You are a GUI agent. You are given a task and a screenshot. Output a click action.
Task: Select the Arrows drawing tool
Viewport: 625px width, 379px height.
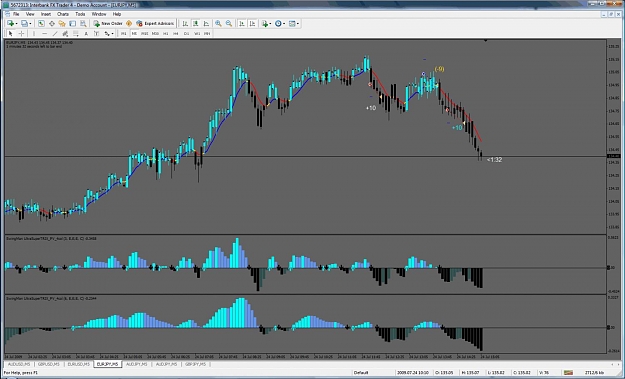(107, 34)
